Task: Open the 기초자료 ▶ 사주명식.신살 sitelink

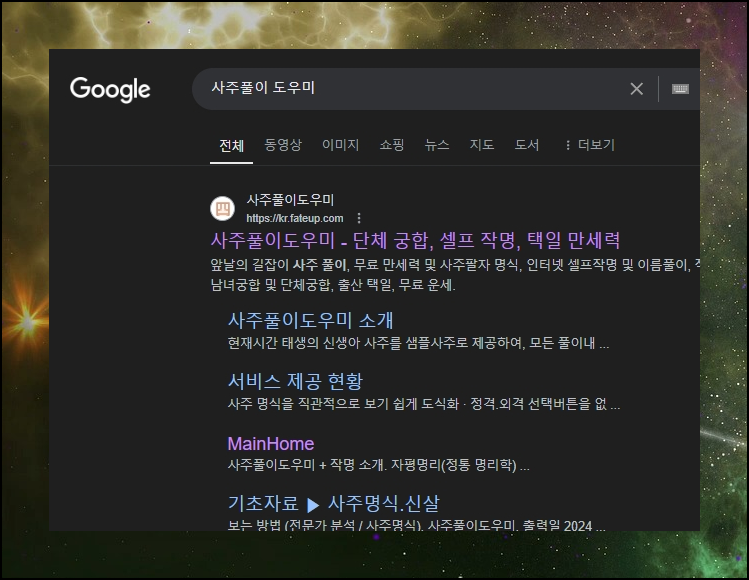Action: pyautogui.click(x=333, y=503)
